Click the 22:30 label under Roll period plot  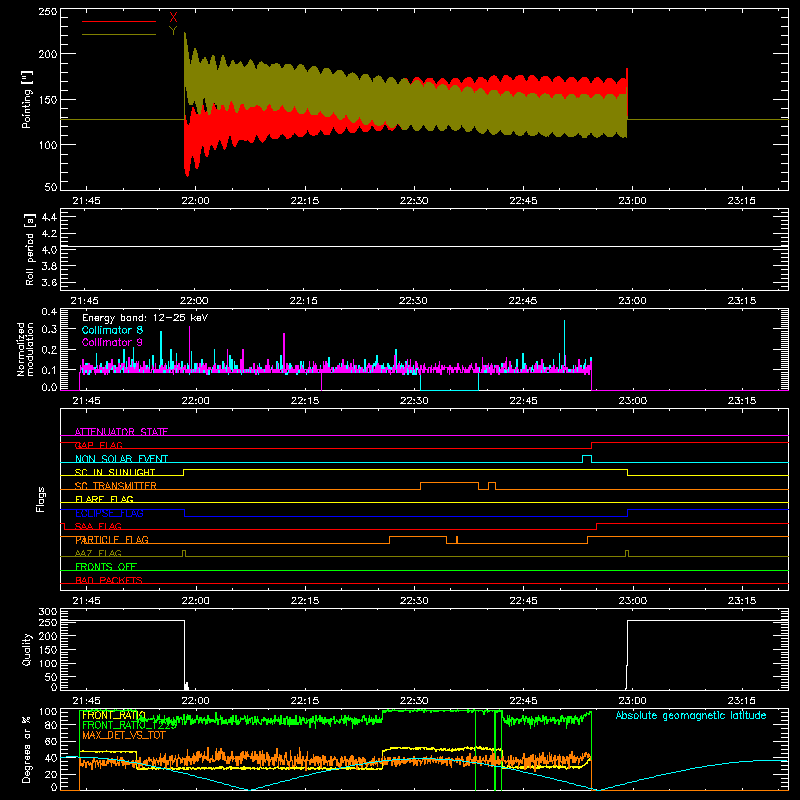pyautogui.click(x=413, y=301)
